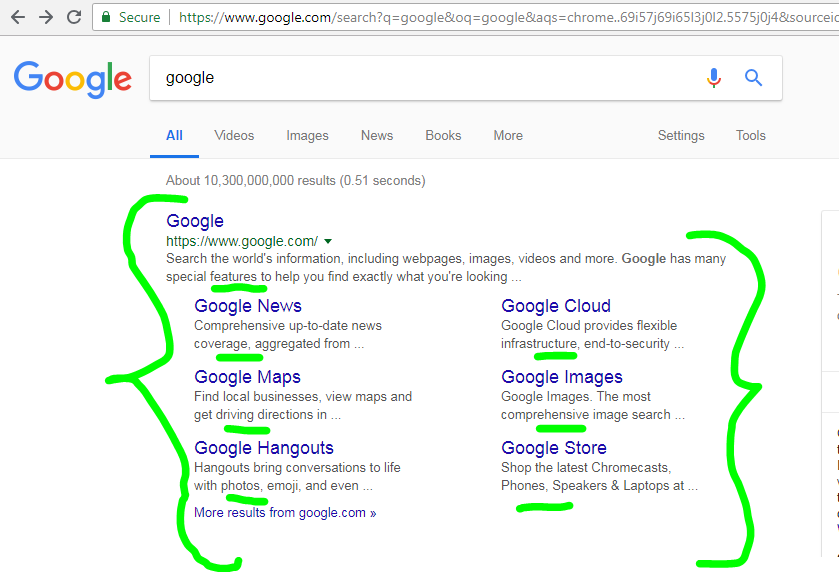Open the More search categories menu
The width and height of the screenshot is (839, 572).
click(x=508, y=135)
